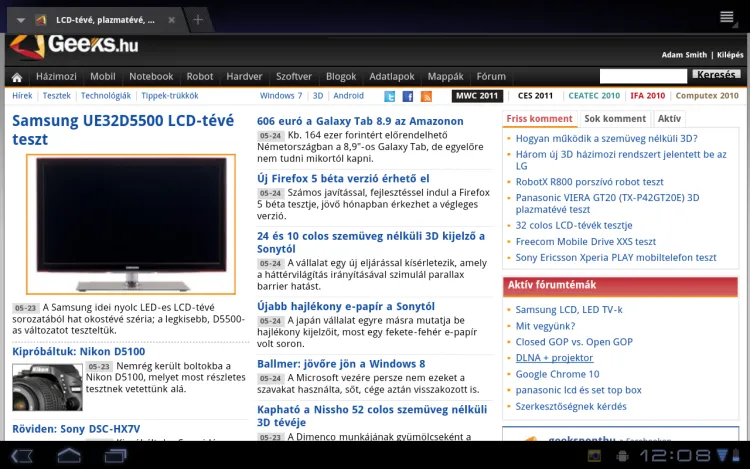Click the home icon in site navigation
This screenshot has width=750, height=469.
[16, 77]
